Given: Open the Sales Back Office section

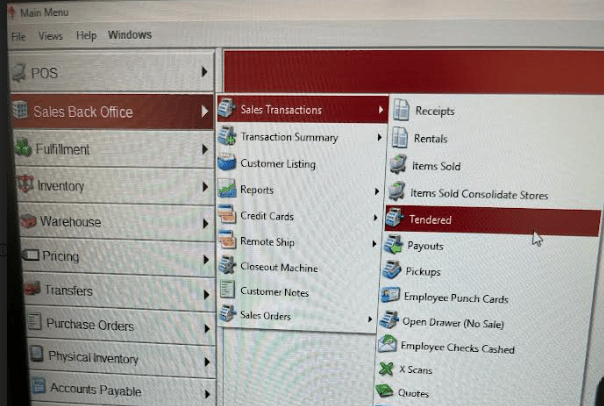Looking at the screenshot, I should (112, 111).
